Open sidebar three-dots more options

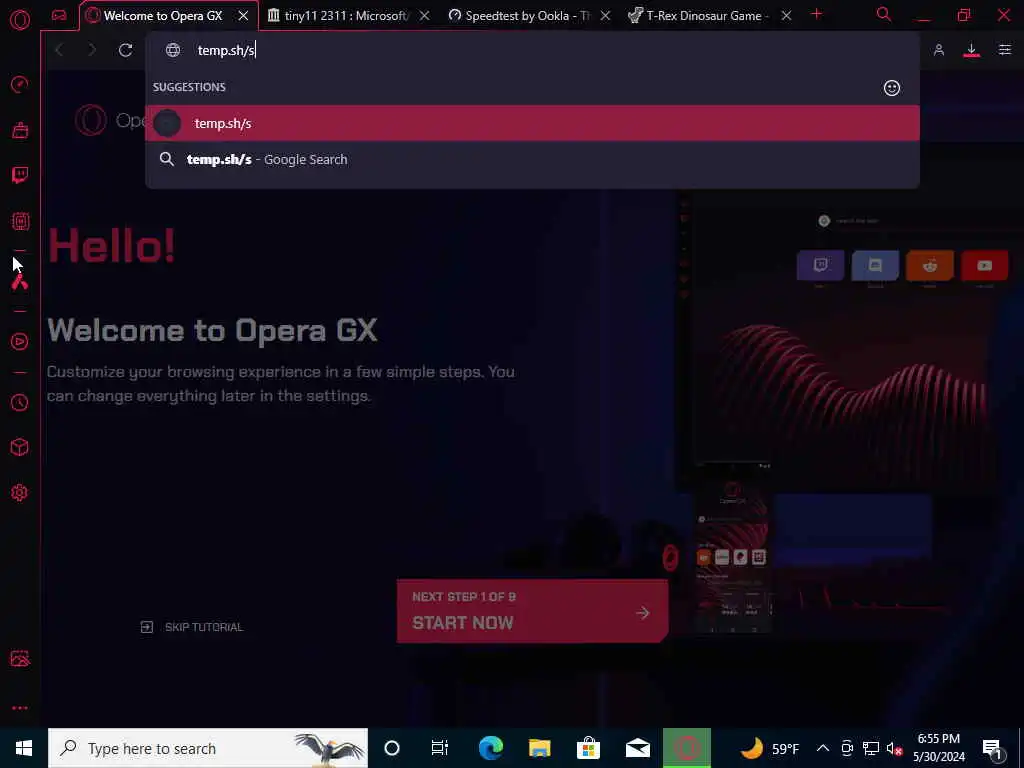pyautogui.click(x=20, y=708)
